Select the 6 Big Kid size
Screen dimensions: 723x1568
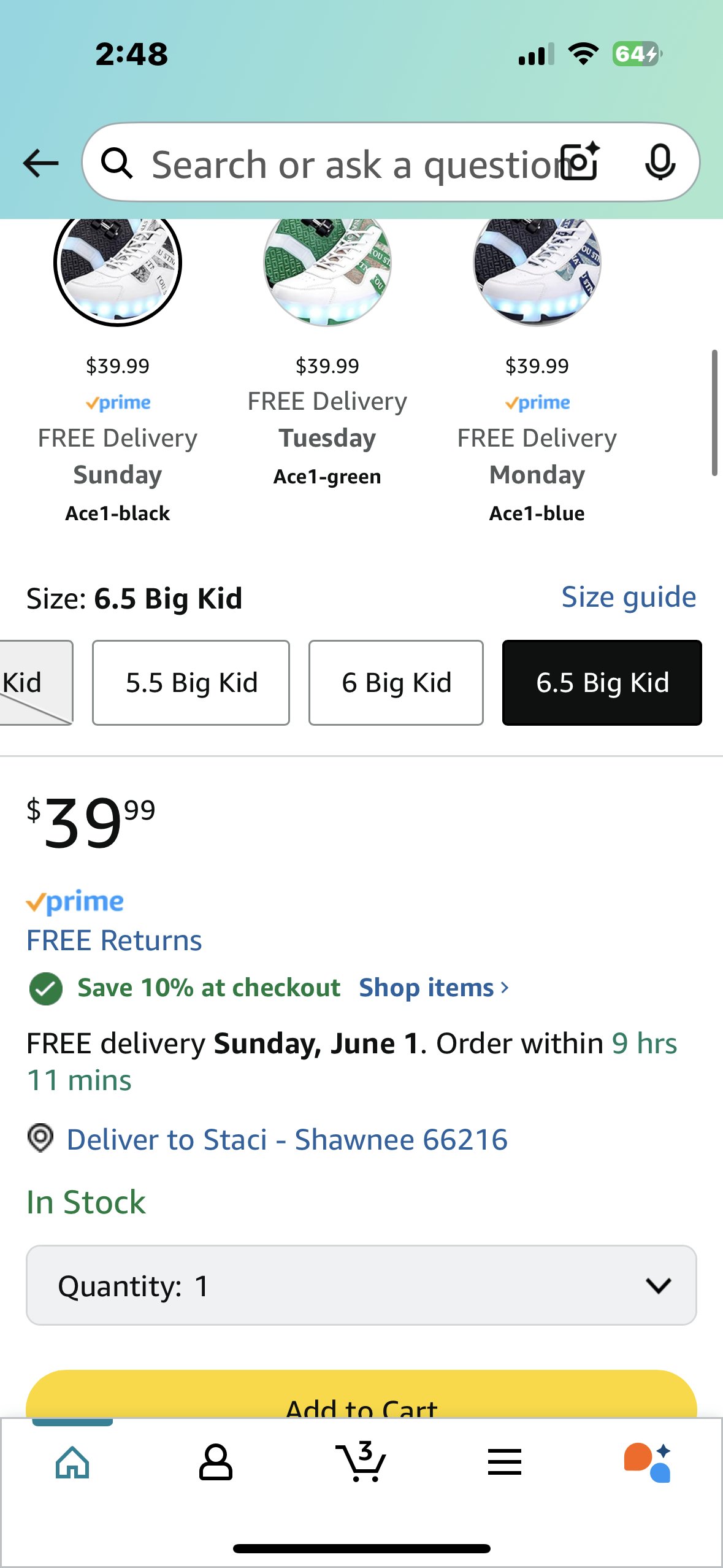(396, 683)
